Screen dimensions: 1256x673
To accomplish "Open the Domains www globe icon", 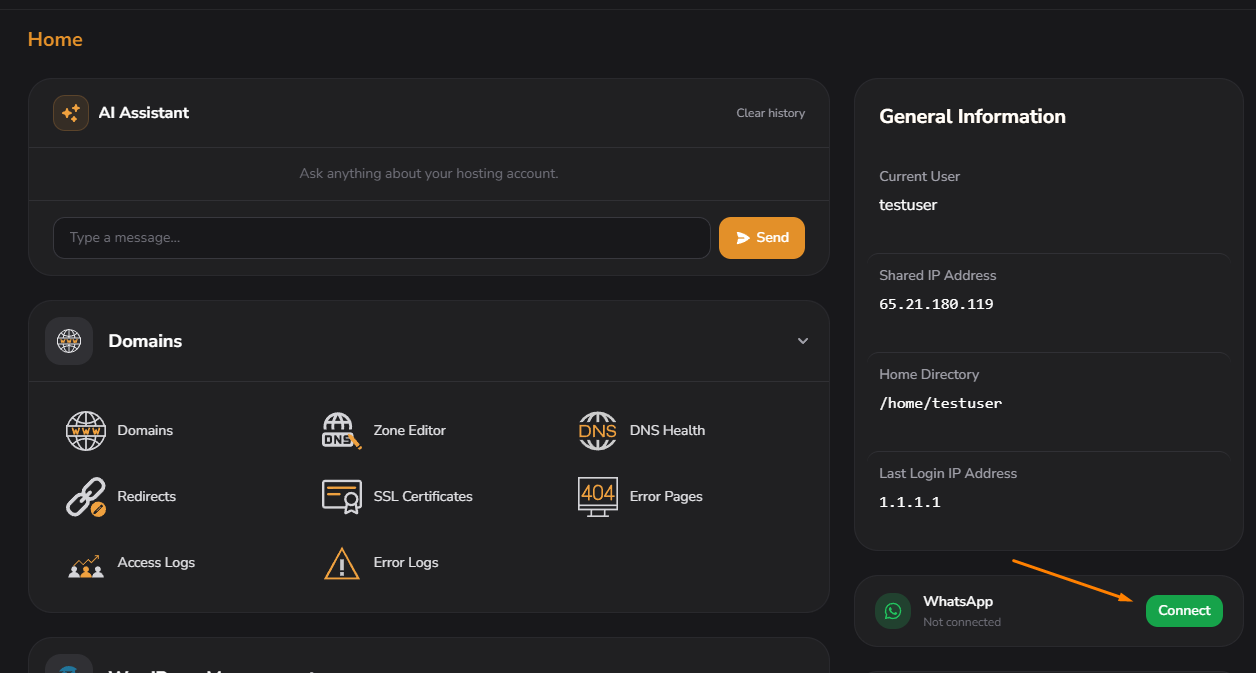I will pos(86,431).
